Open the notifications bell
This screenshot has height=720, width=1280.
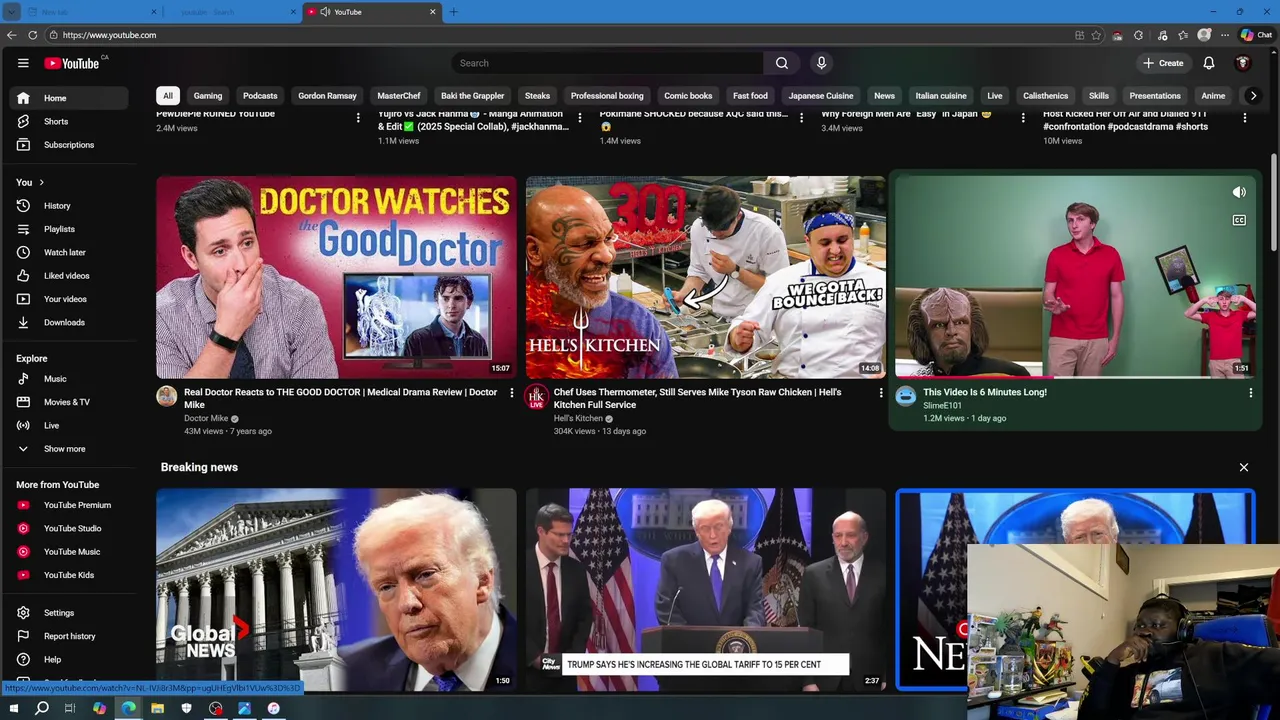(1209, 63)
